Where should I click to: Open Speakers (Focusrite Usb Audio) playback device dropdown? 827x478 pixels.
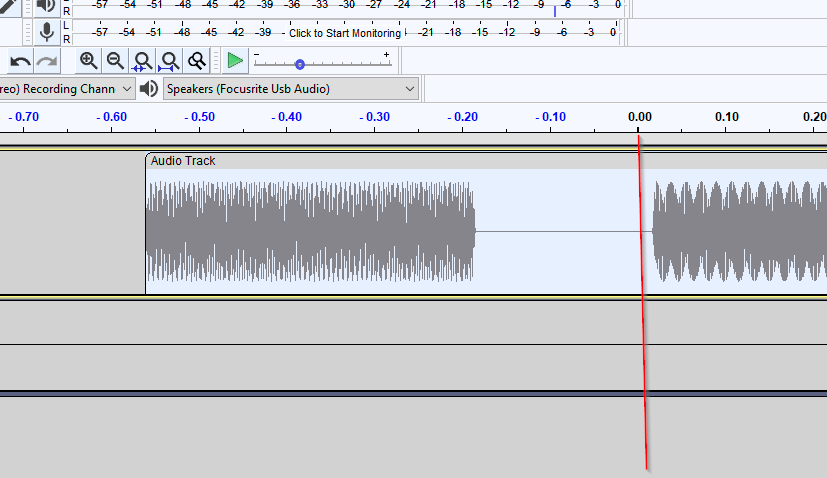click(291, 89)
